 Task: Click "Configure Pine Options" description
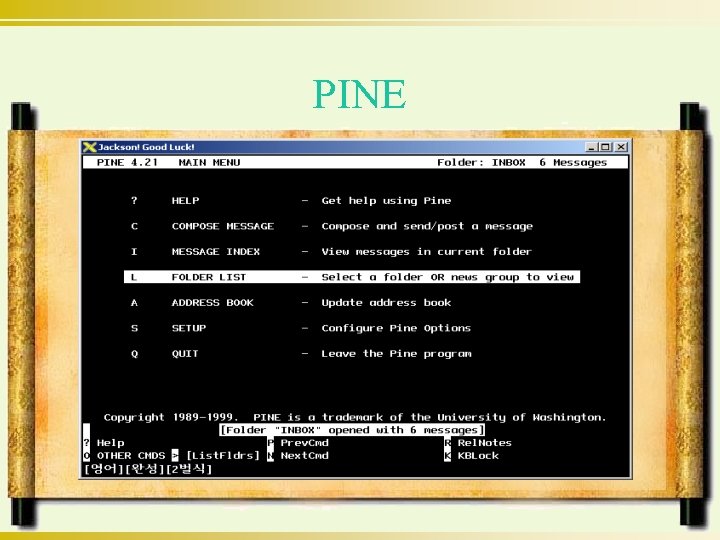point(396,328)
